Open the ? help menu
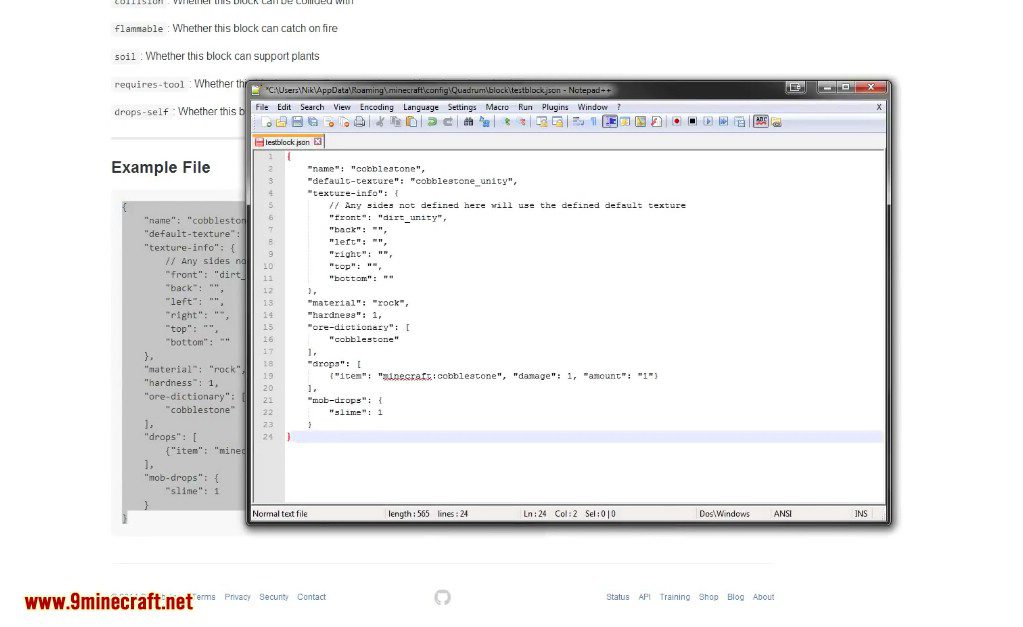The image size is (1023, 627). pos(618,107)
